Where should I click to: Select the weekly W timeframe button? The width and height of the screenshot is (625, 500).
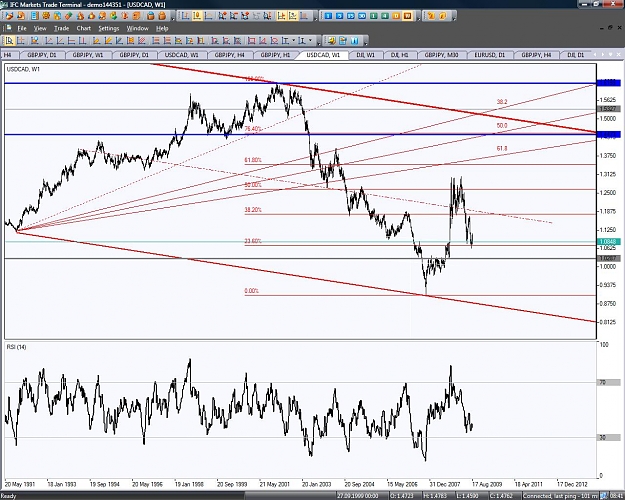click(x=407, y=16)
